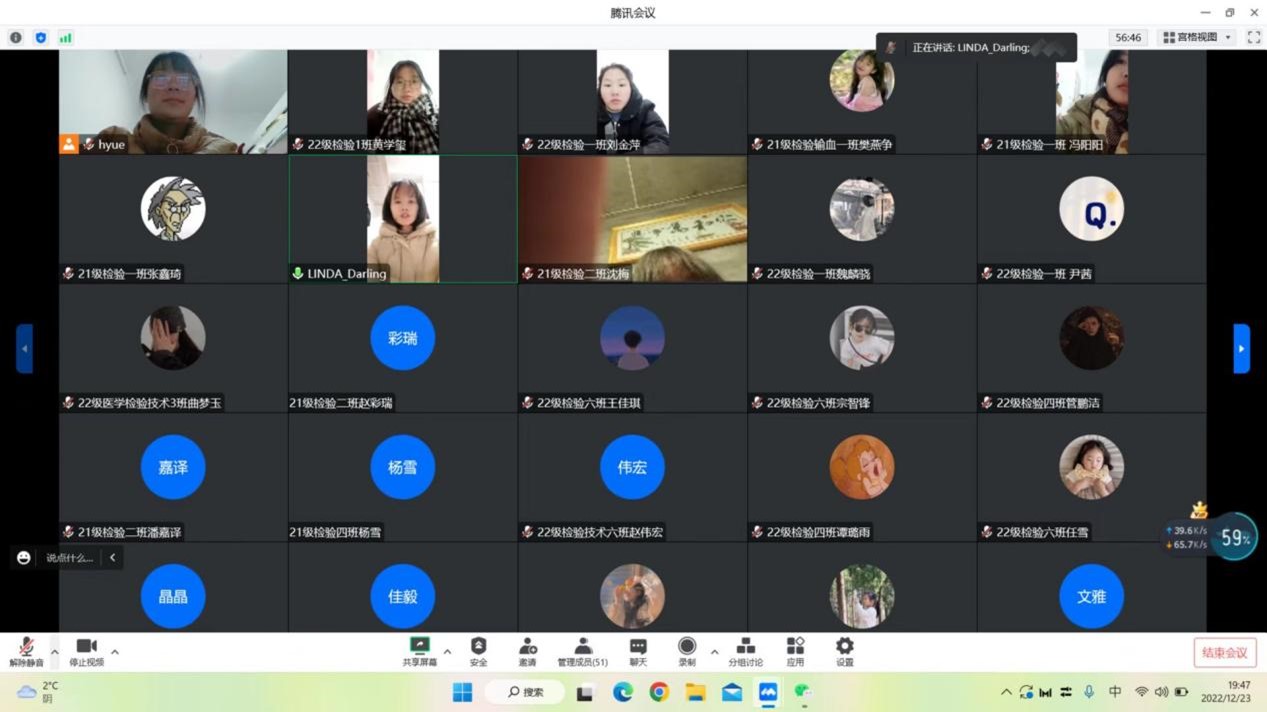Open the 应用 apps icon
Viewport: 1267px width, 712px height.
795,651
